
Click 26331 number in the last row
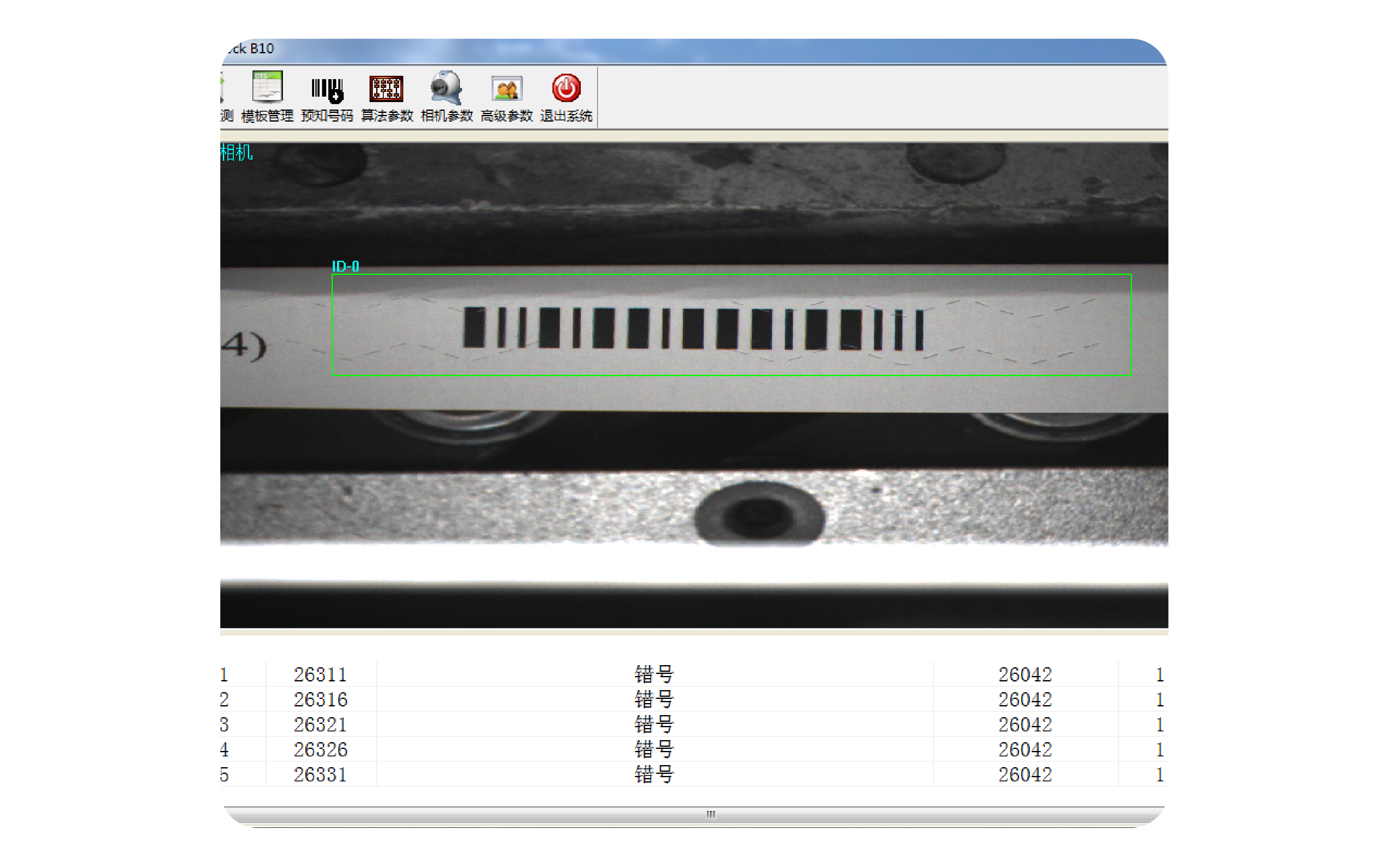pos(320,775)
